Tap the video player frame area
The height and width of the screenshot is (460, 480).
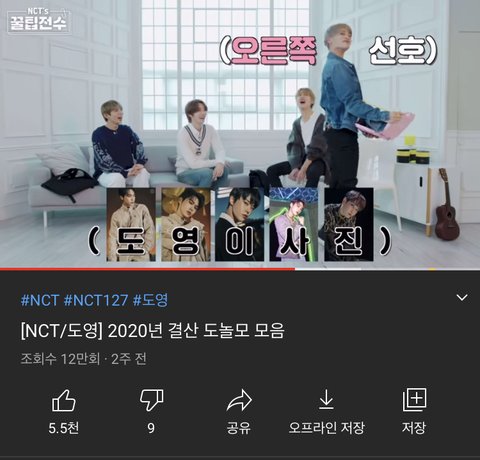click(x=240, y=133)
